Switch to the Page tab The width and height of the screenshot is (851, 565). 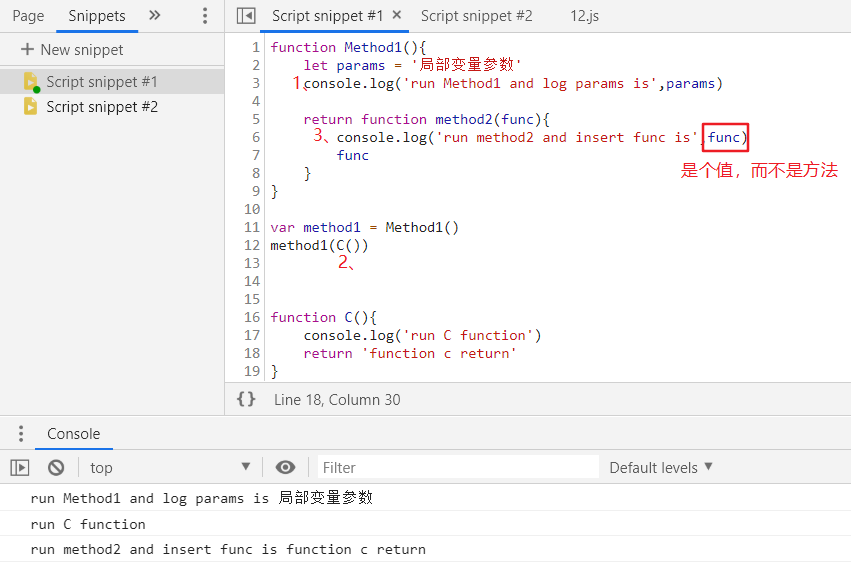(x=28, y=16)
